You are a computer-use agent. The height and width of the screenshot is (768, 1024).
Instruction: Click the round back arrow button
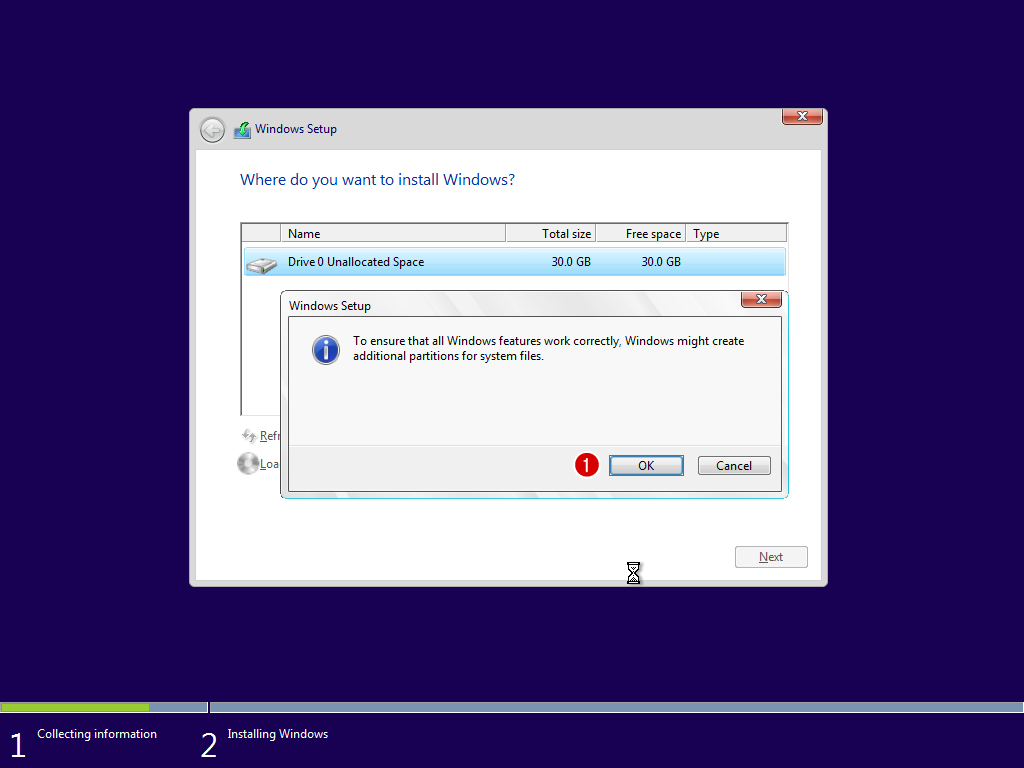(x=212, y=130)
